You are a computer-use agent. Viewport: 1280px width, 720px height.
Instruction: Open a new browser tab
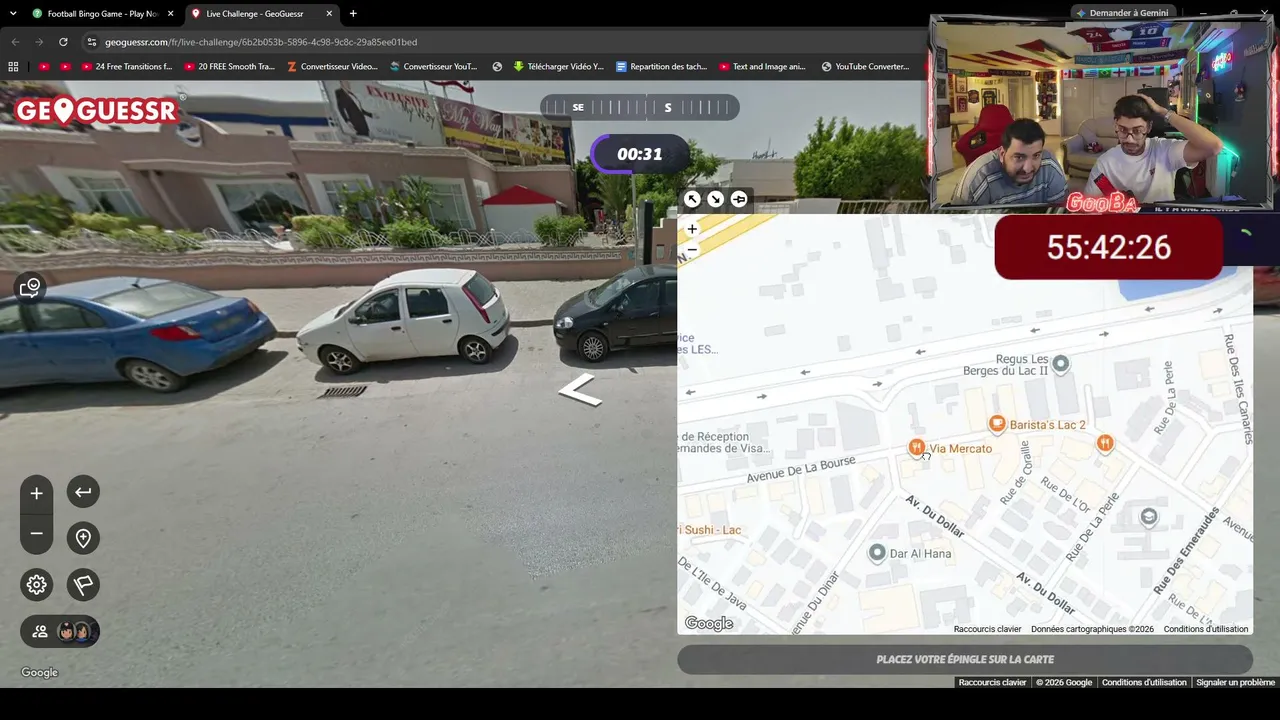353,14
